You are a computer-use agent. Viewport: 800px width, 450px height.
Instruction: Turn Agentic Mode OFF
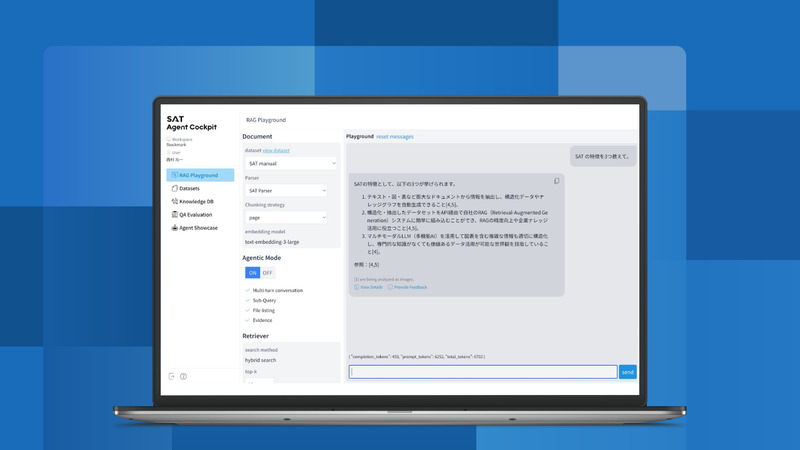tap(267, 273)
